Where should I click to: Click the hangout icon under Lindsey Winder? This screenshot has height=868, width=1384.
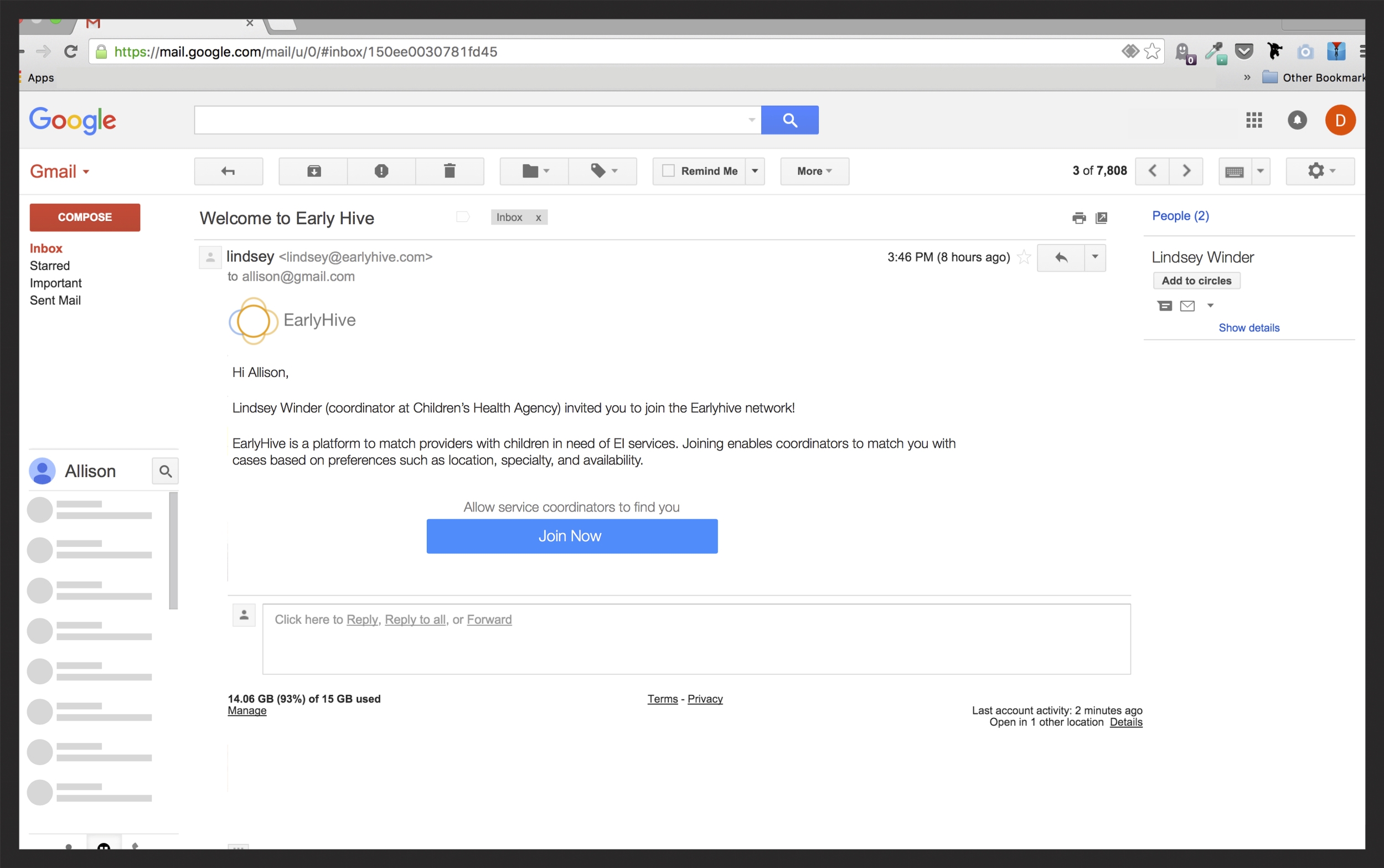point(1164,306)
